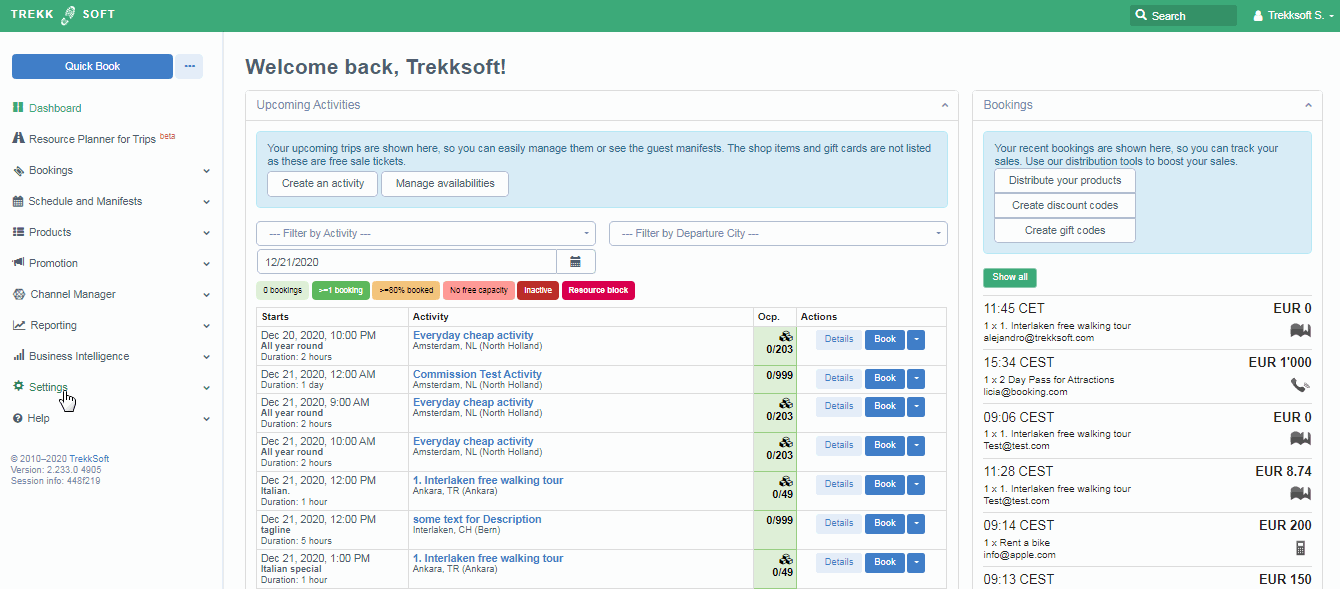Click Create discount codes button
This screenshot has height=589, width=1340.
tap(1065, 205)
